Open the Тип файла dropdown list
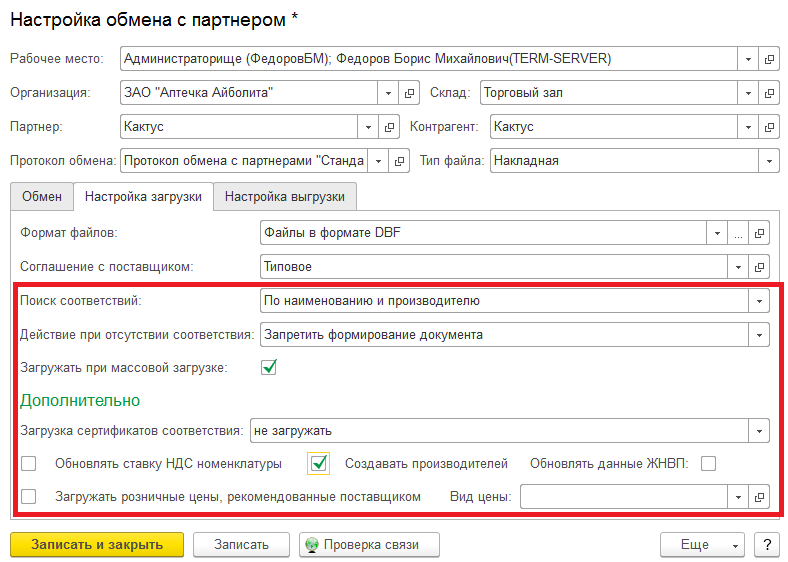 pos(769,161)
